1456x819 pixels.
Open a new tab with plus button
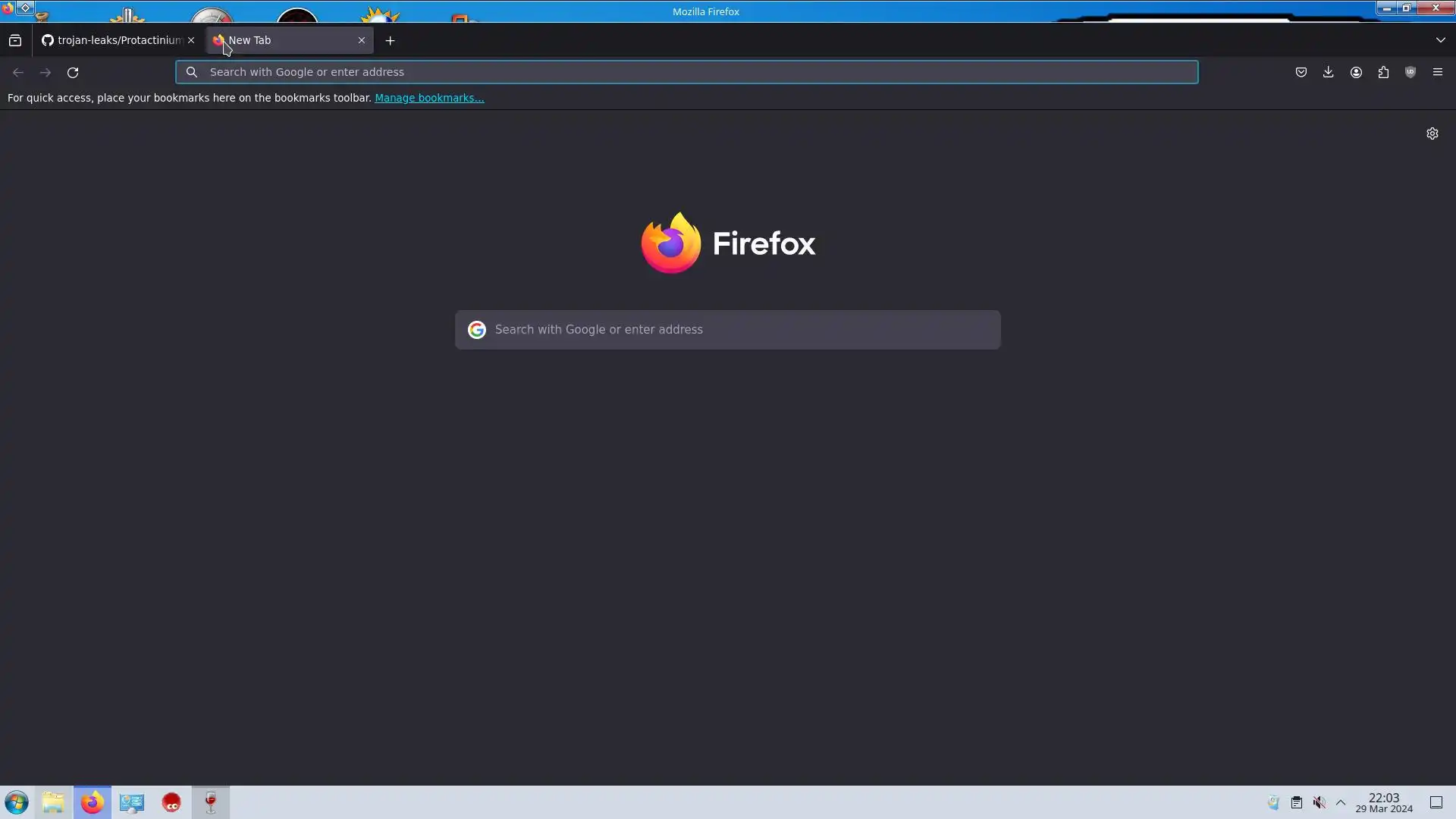point(391,41)
